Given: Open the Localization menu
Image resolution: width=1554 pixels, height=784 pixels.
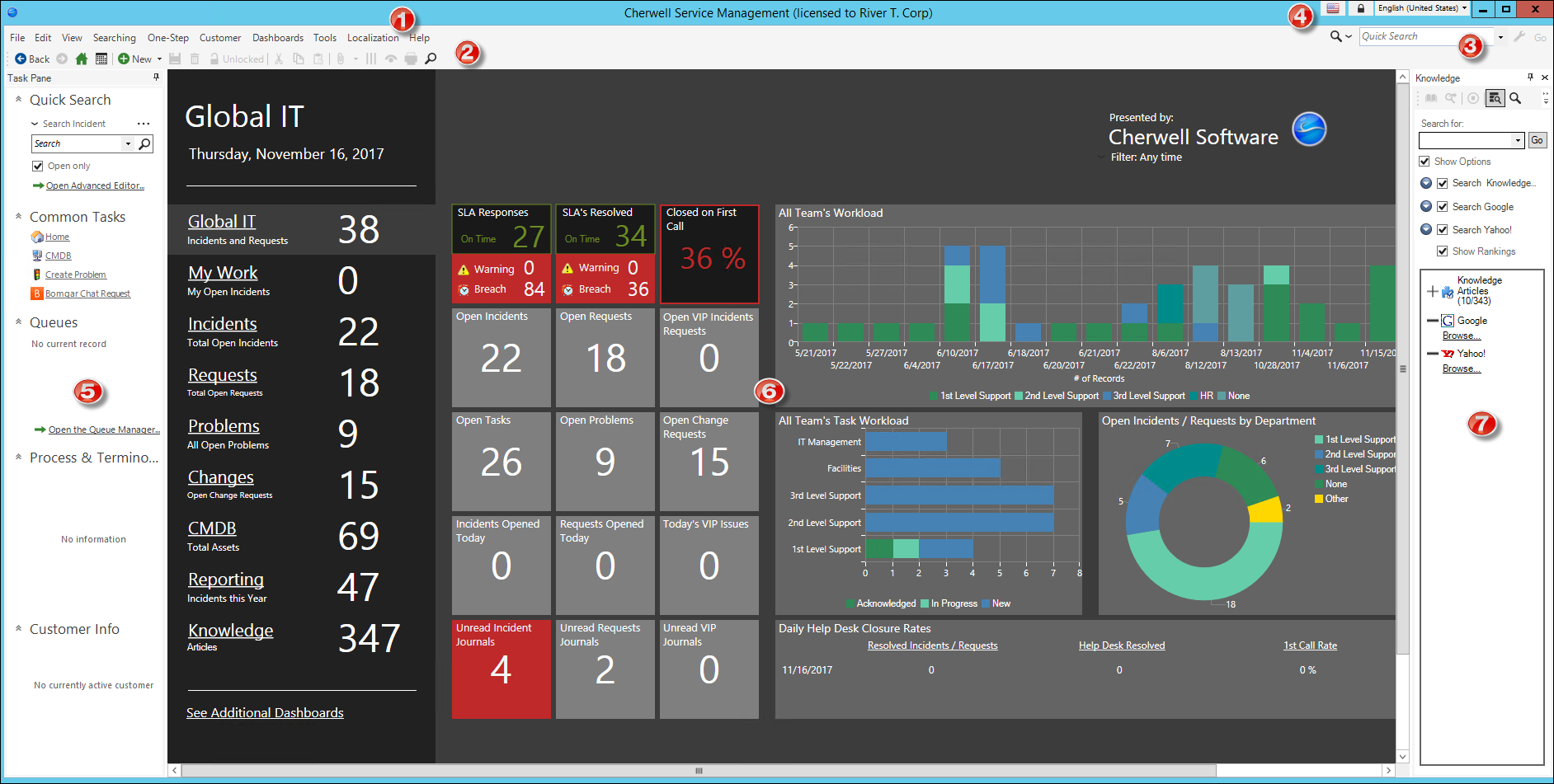Looking at the screenshot, I should 373,38.
